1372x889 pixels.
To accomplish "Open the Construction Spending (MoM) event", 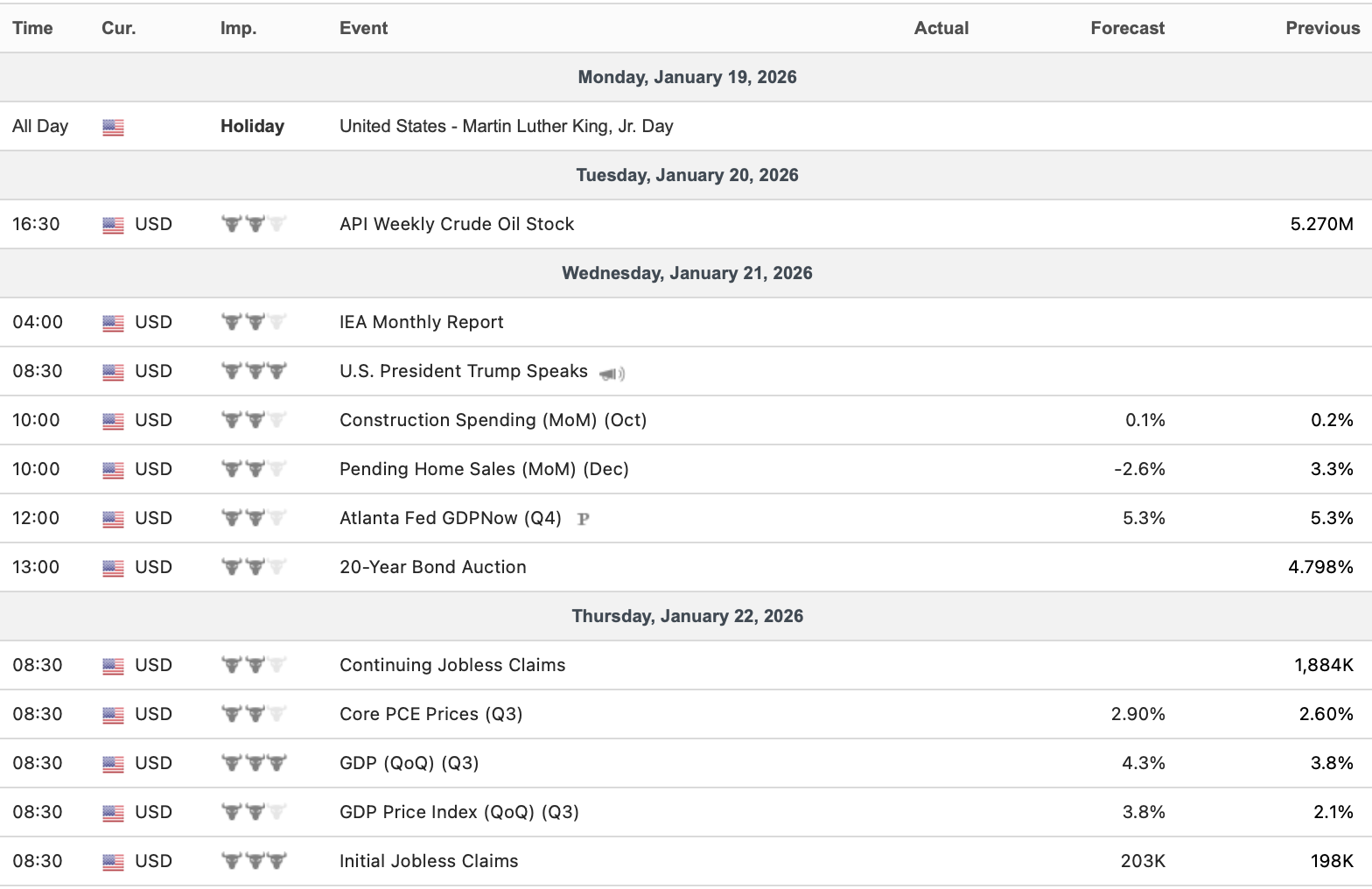I will click(x=493, y=420).
